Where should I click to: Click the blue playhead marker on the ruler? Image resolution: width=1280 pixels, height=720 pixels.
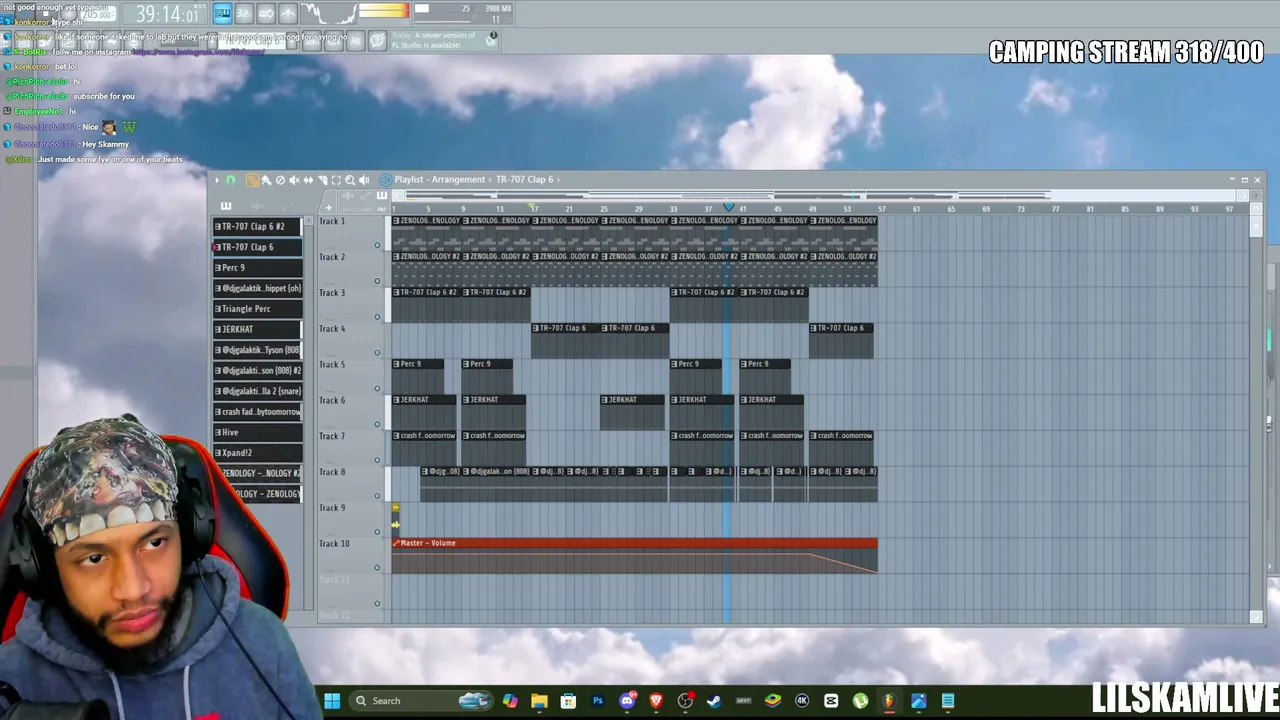click(x=728, y=208)
